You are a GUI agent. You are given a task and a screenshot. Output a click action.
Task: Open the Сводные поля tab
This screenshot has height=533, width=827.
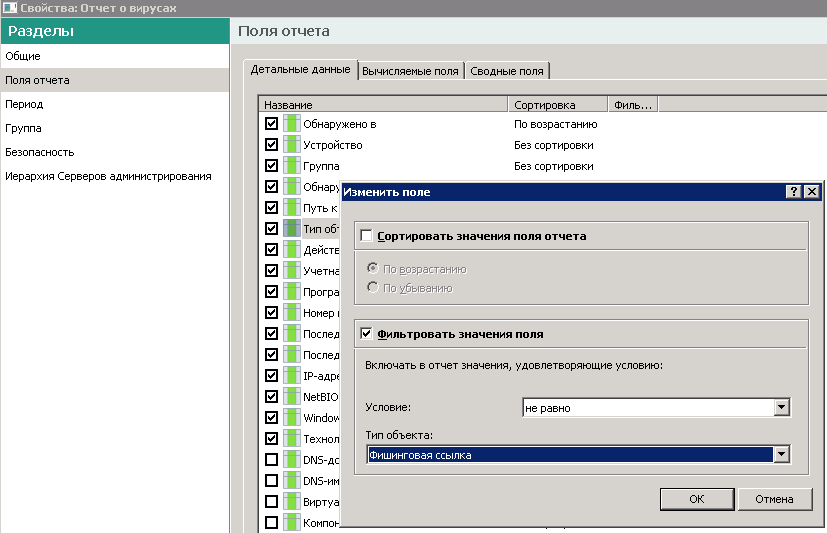[x=509, y=71]
